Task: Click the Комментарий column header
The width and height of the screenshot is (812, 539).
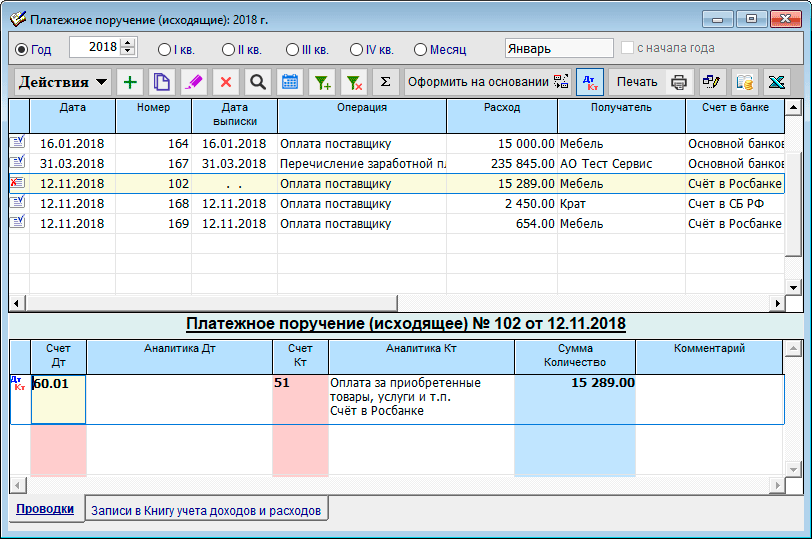Action: coord(709,356)
